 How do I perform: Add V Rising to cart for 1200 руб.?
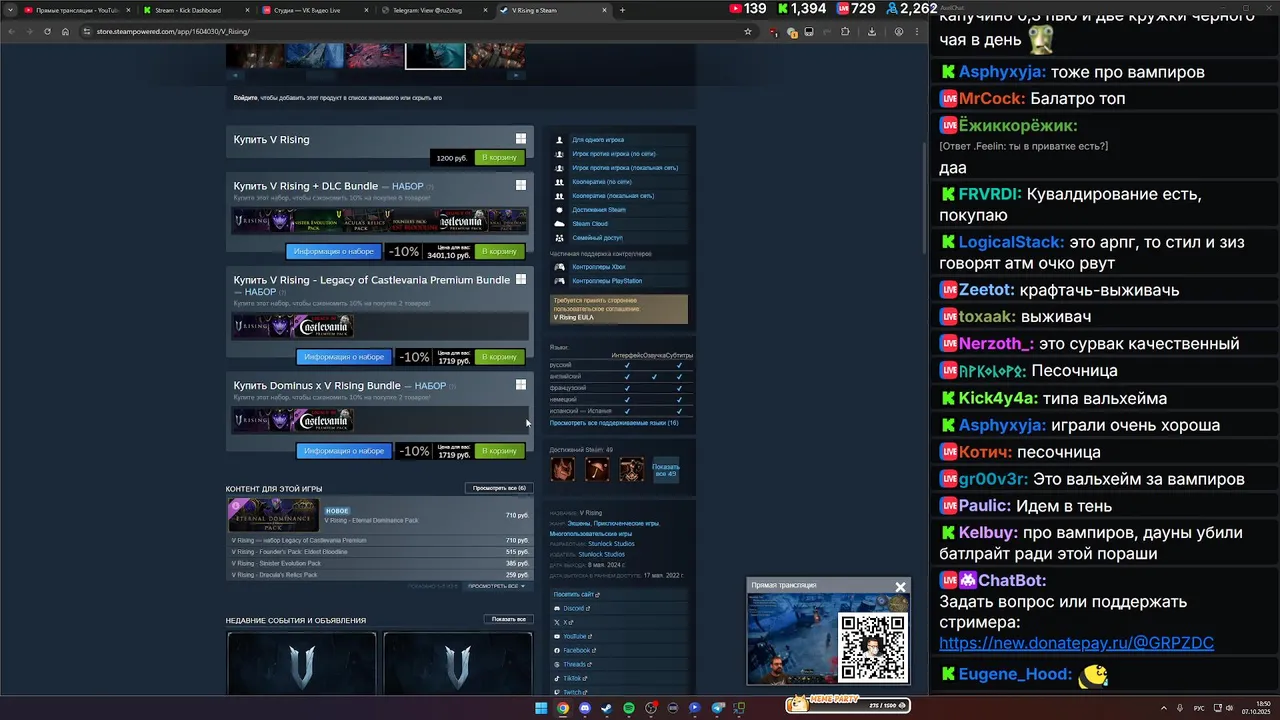tap(499, 158)
